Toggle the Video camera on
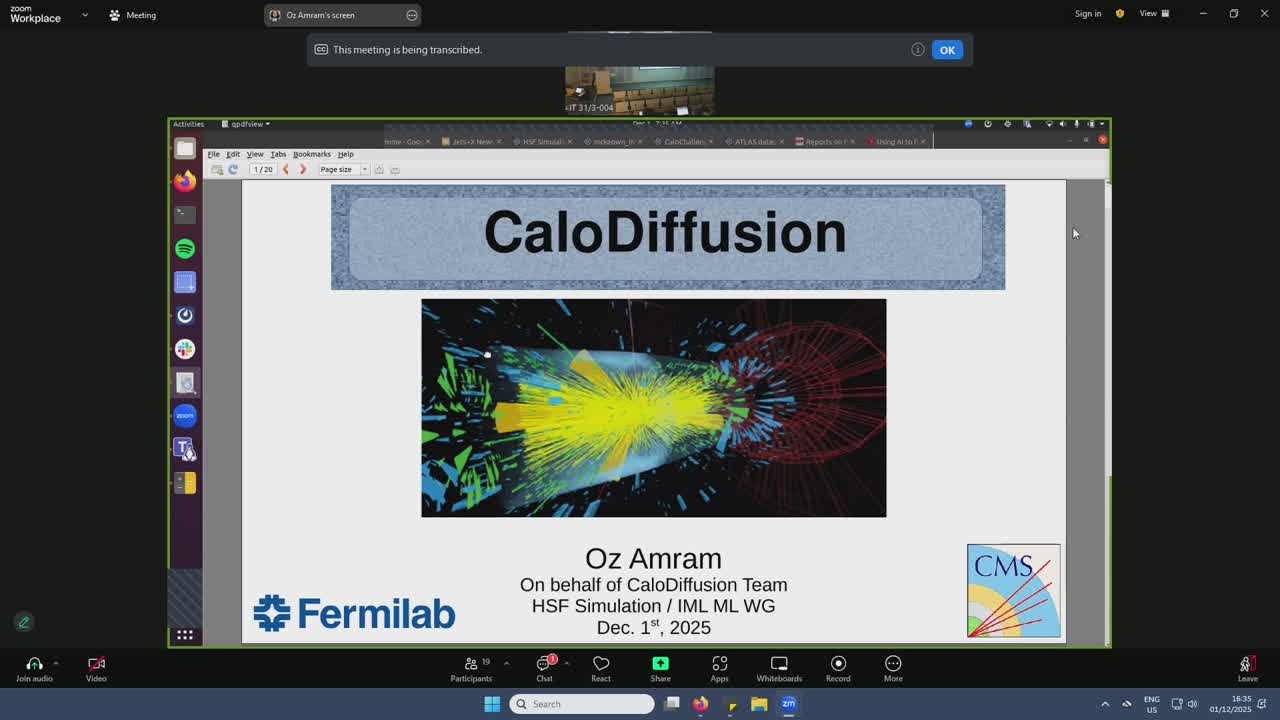Viewport: 1280px width, 720px height. (96, 668)
